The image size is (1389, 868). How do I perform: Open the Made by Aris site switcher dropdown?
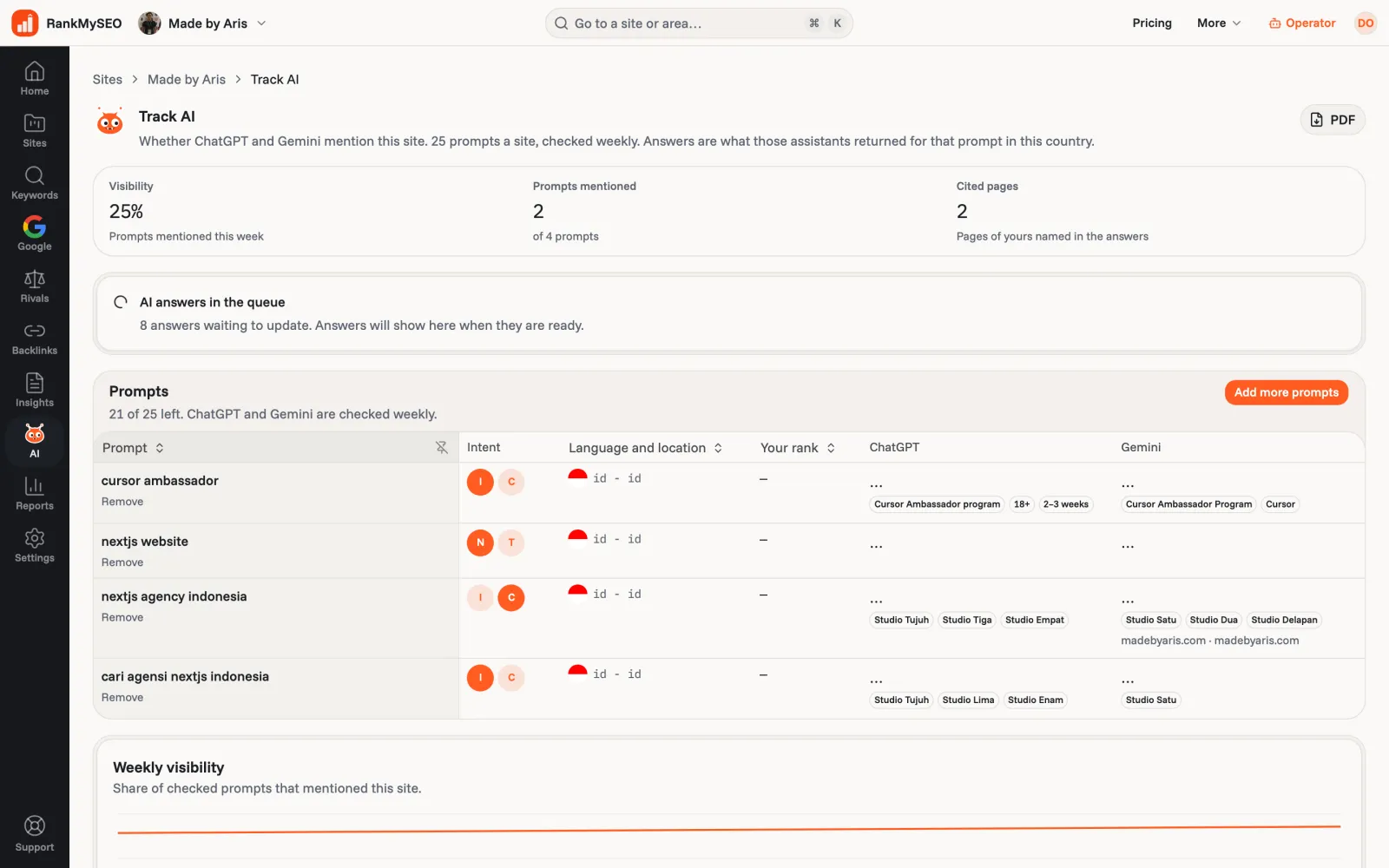(x=202, y=23)
